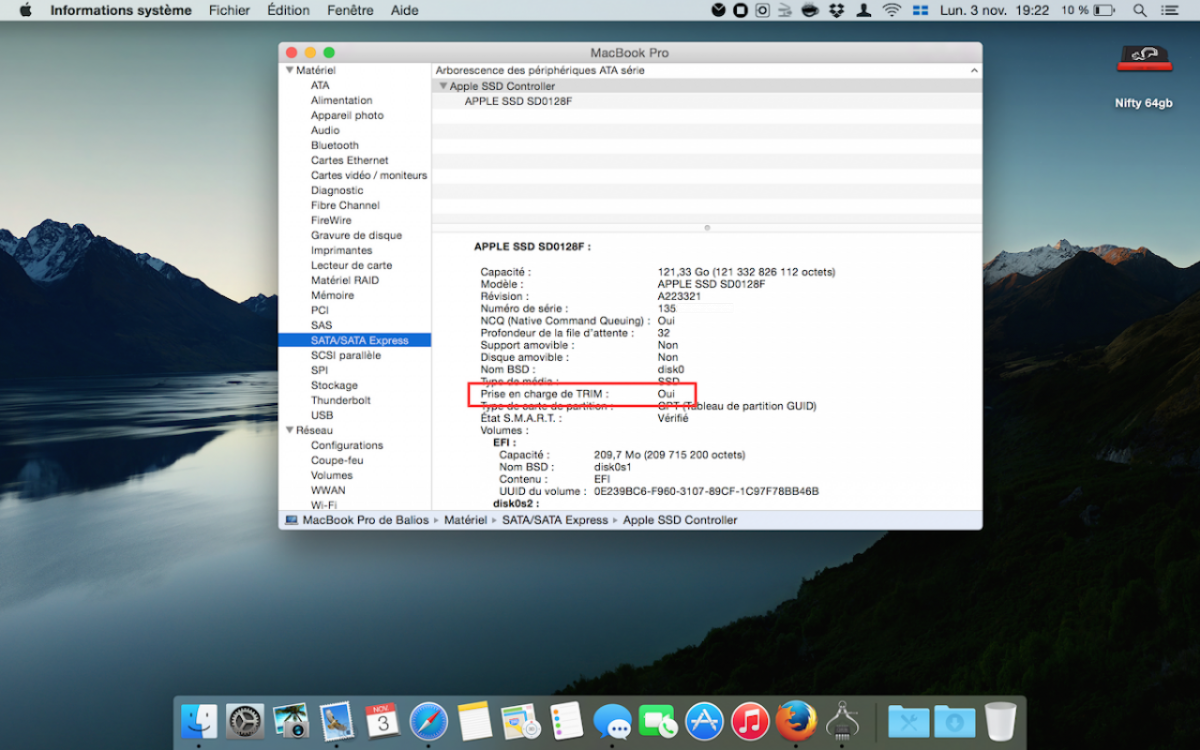
Task: Open the Informations système menu
Action: coord(121,10)
